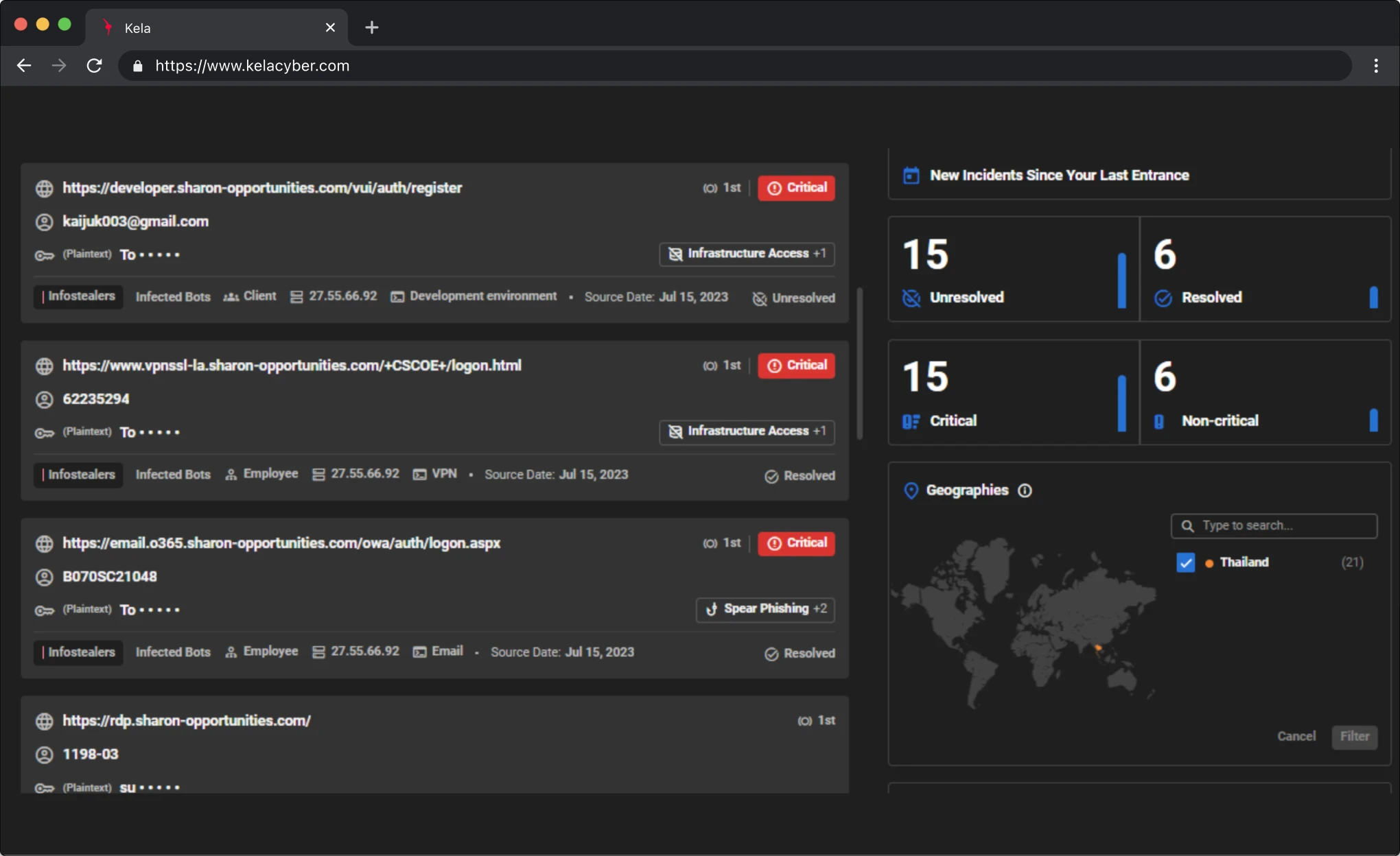Click the Geographies location pin icon
This screenshot has height=856, width=1400.
[x=911, y=490]
